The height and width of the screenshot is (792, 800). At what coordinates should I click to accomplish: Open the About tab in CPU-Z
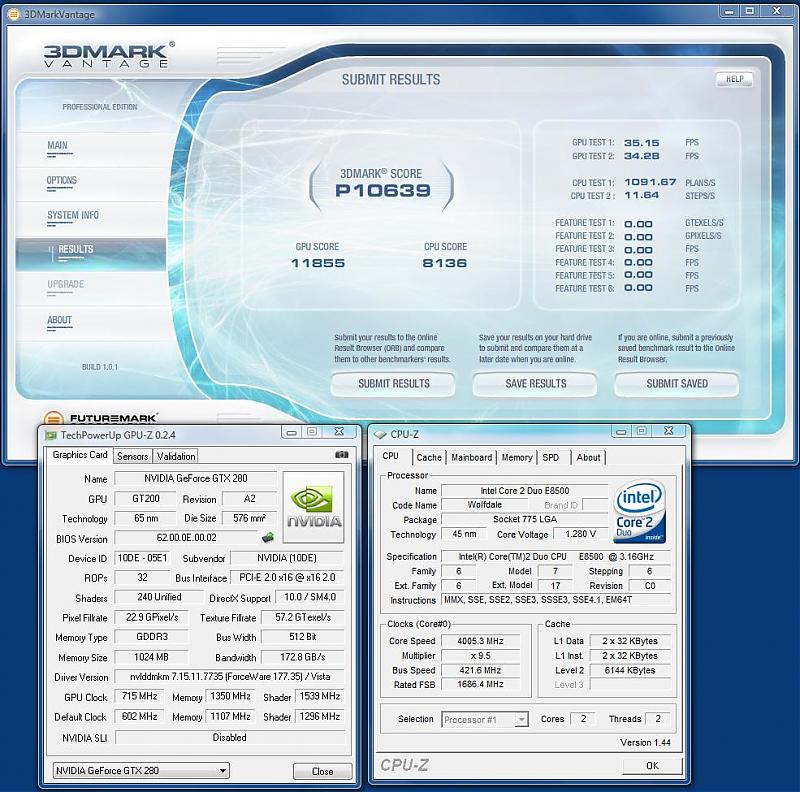pos(588,457)
